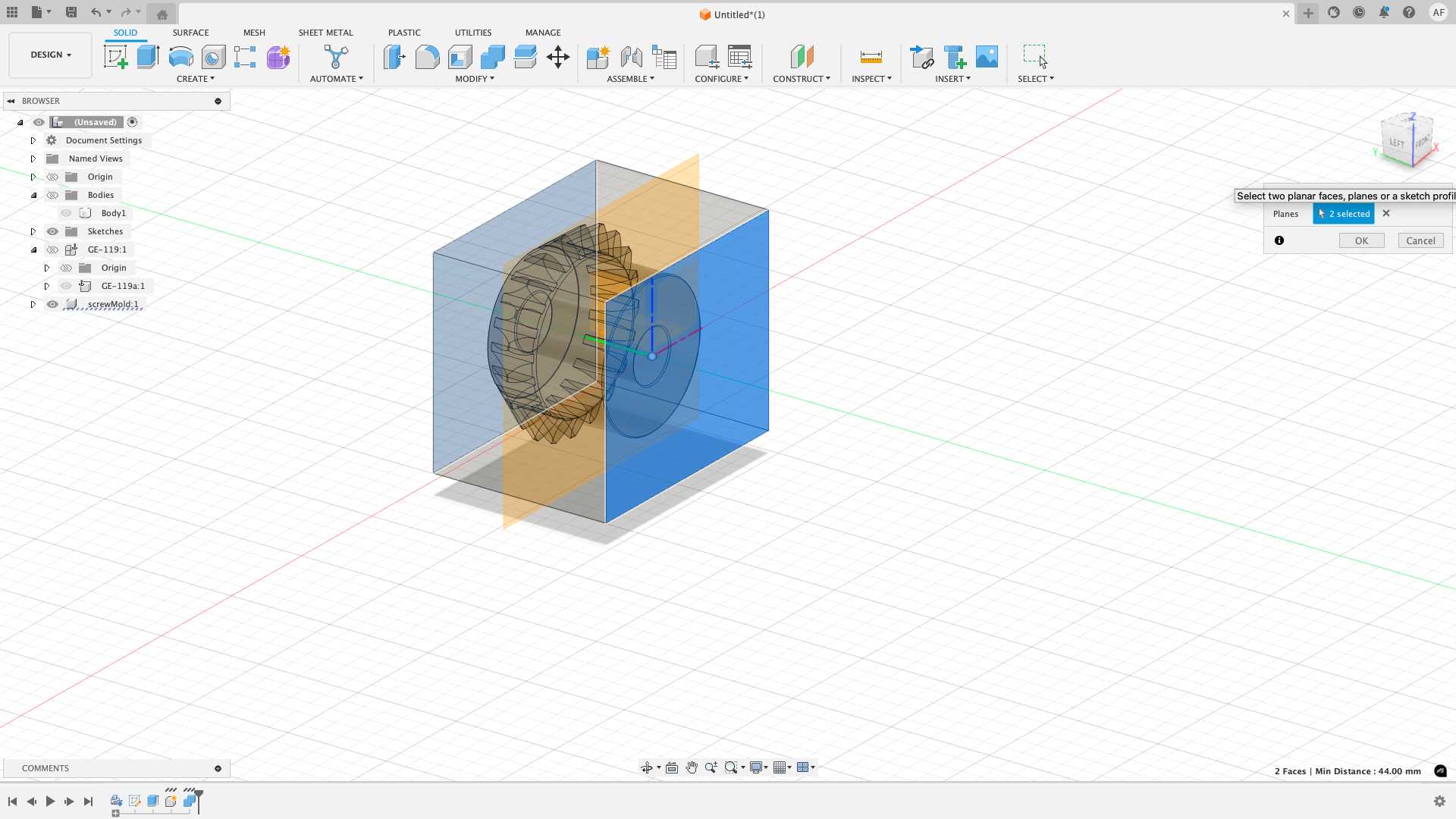Open the notifications bell icon
The width and height of the screenshot is (1456, 819).
[x=1384, y=12]
